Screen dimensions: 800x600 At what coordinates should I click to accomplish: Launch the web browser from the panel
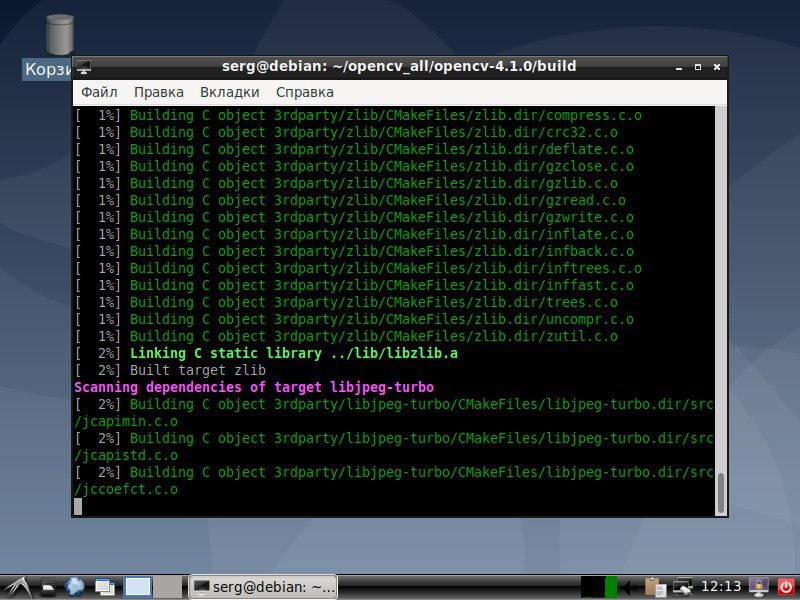point(74,587)
